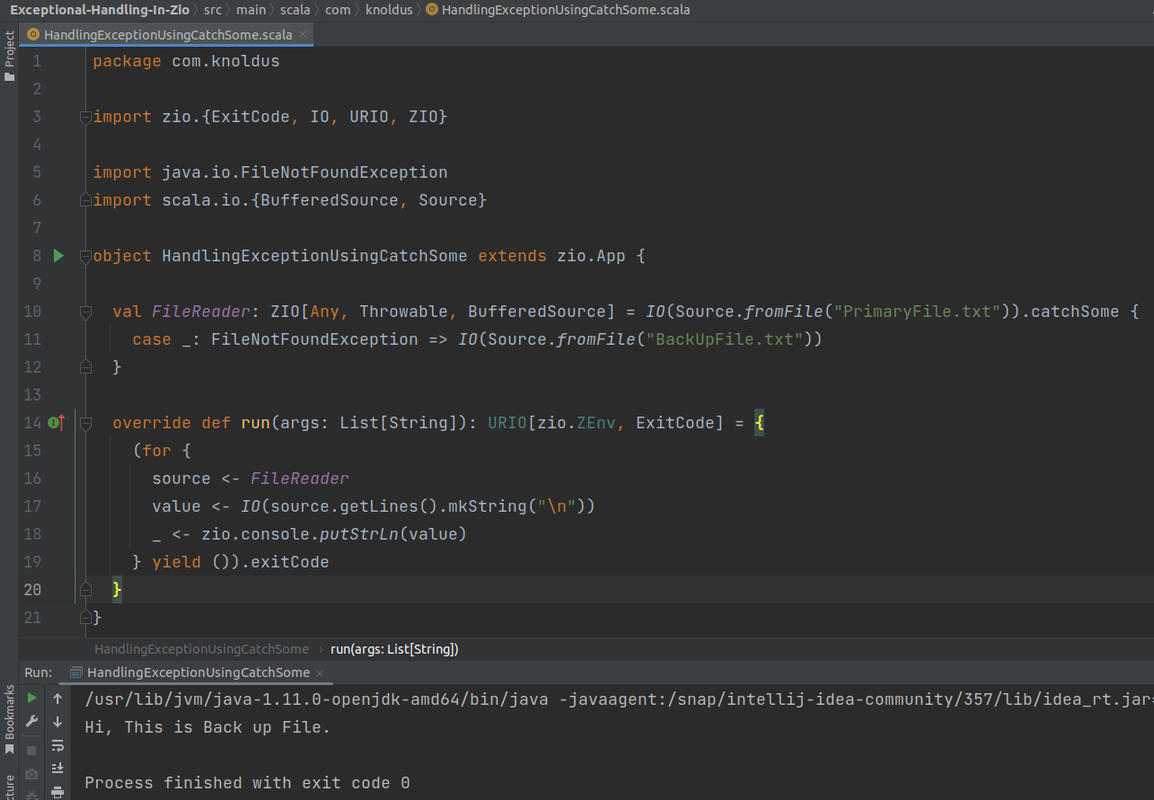Open the Bookmarks tool window
The height and width of the screenshot is (800, 1154).
pyautogui.click(x=9, y=720)
